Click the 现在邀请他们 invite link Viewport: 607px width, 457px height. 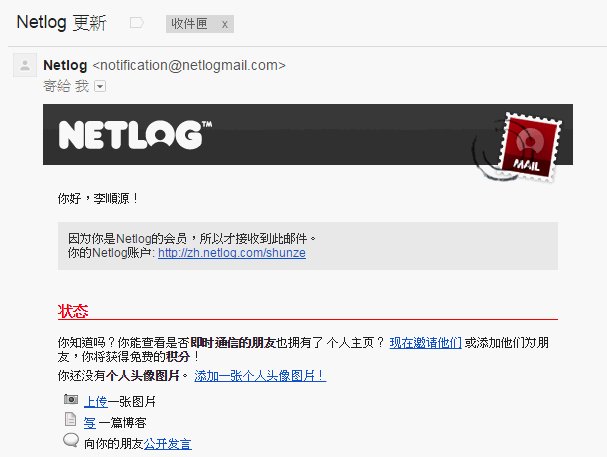tap(425, 343)
